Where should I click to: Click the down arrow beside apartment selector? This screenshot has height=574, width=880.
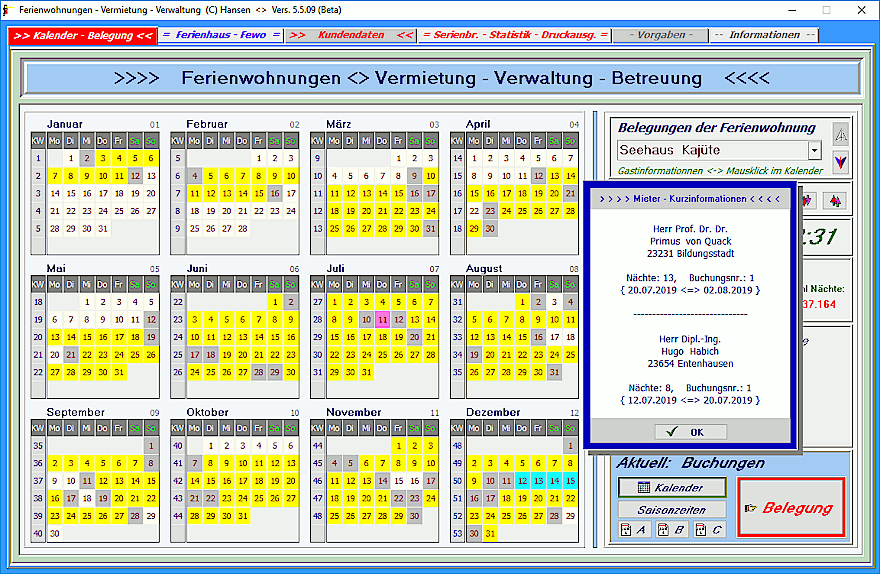(x=840, y=160)
